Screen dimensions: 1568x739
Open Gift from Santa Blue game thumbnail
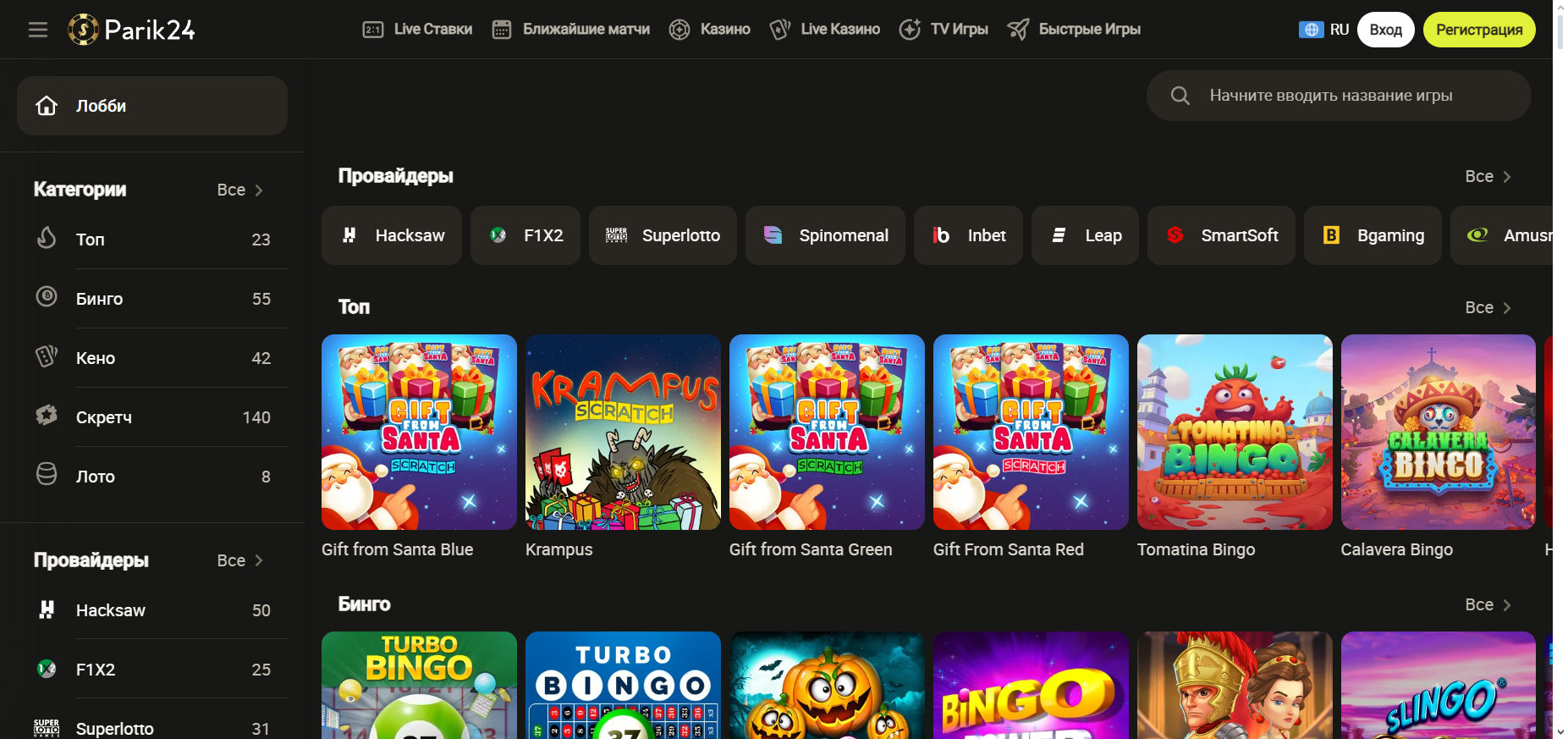click(x=419, y=432)
